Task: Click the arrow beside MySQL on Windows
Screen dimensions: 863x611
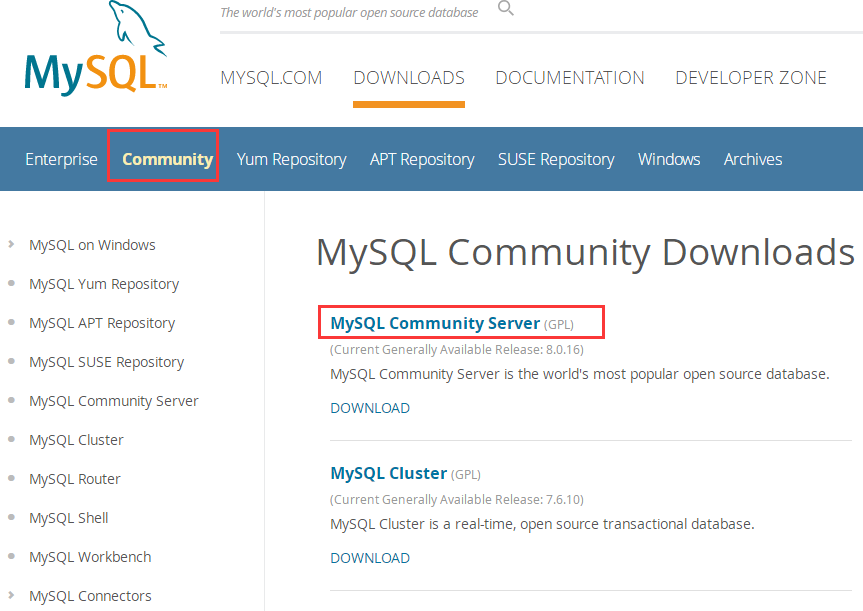Action: pyautogui.click(x=12, y=244)
